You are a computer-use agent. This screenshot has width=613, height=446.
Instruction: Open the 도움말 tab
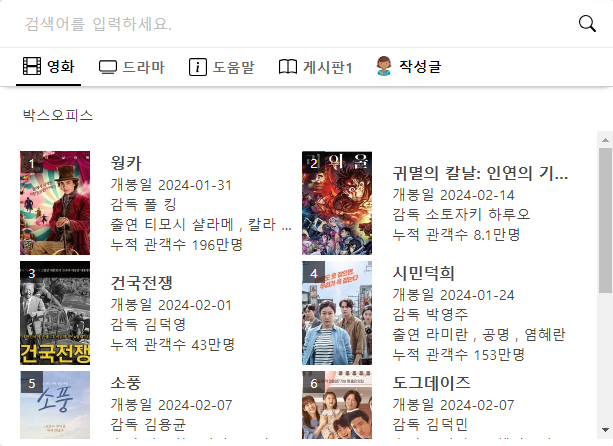coord(222,67)
